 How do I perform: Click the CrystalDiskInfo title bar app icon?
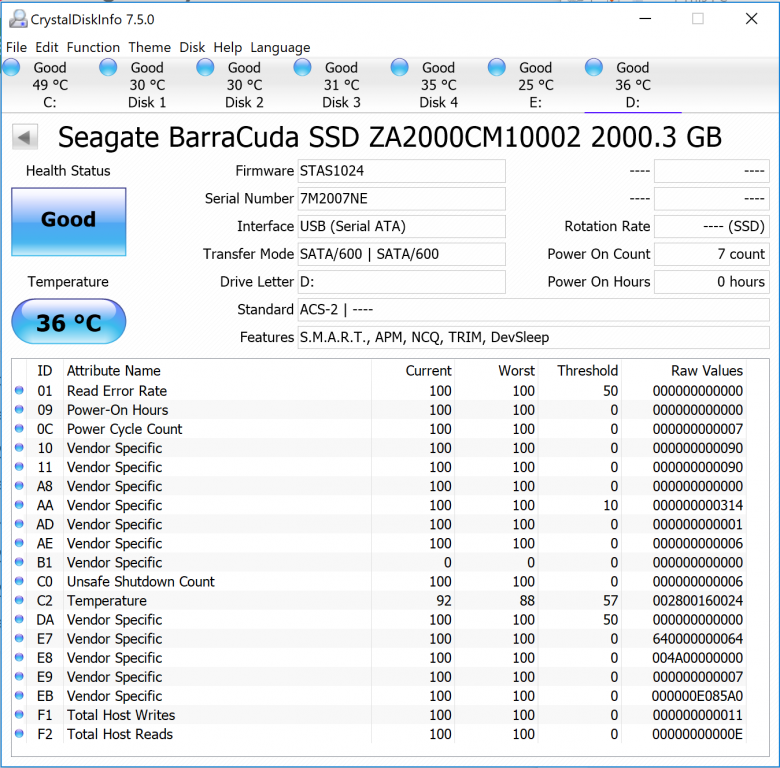click(x=16, y=19)
